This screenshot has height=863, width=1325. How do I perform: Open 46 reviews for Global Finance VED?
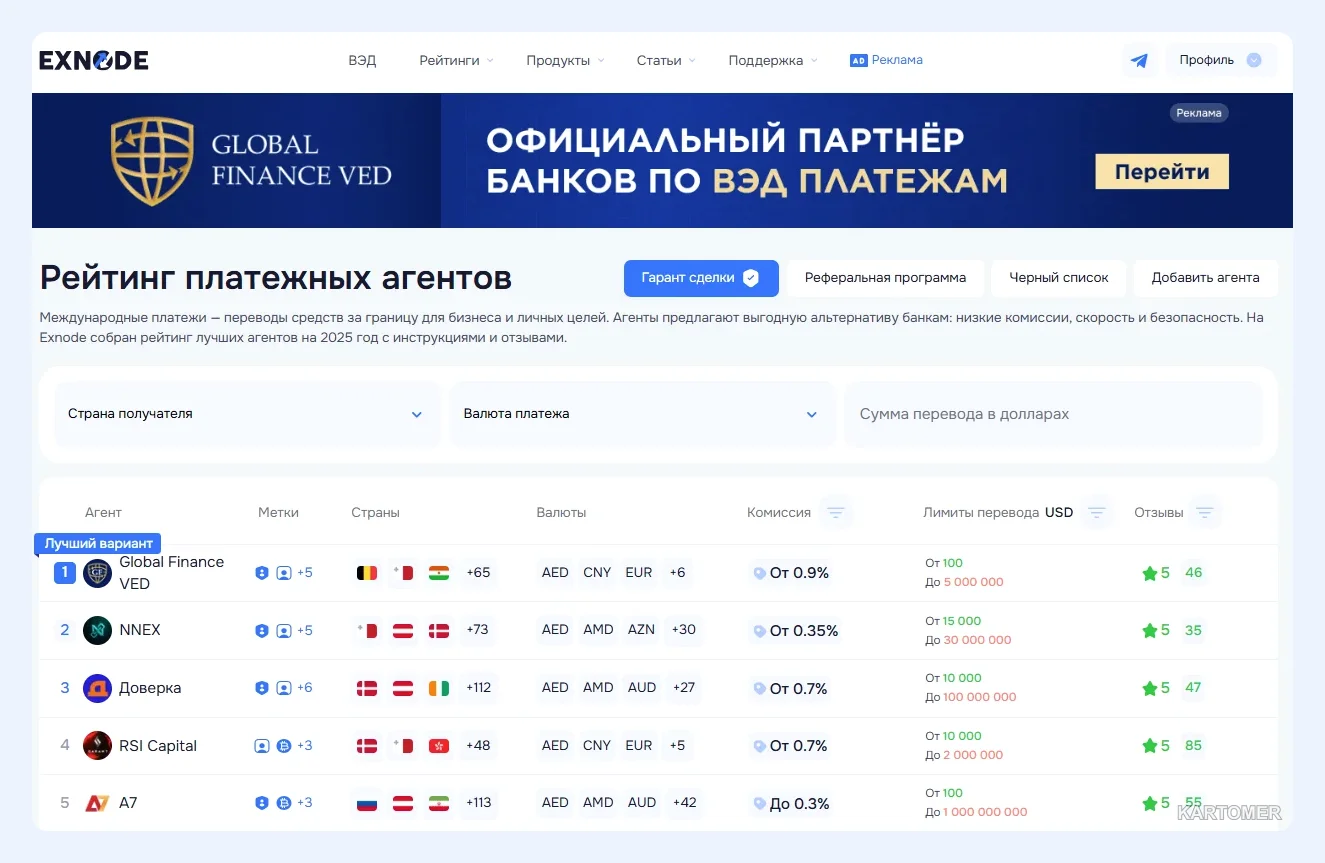pyautogui.click(x=1193, y=573)
